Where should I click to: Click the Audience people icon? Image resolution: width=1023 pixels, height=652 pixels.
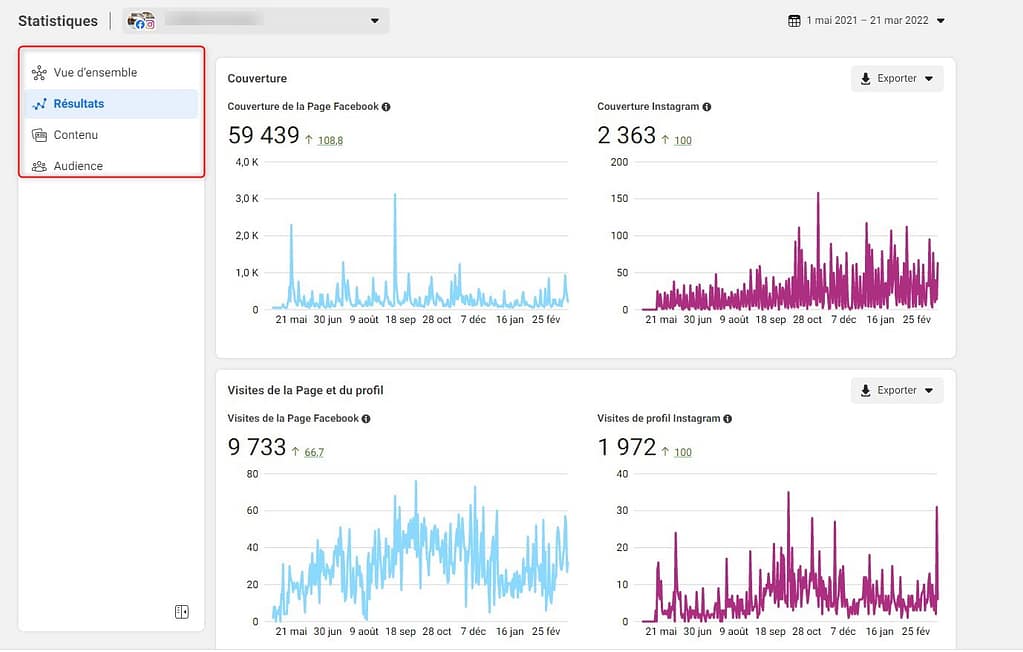[39, 166]
